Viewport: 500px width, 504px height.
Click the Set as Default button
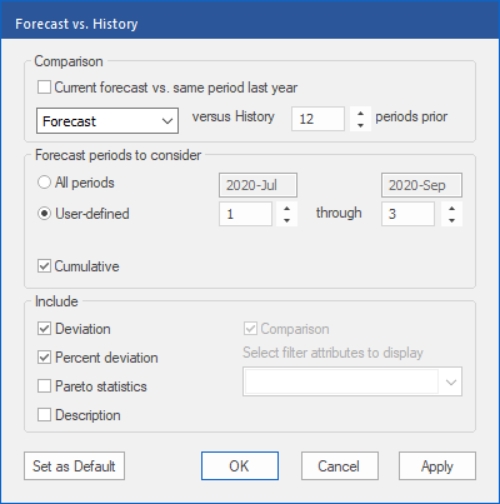point(74,466)
